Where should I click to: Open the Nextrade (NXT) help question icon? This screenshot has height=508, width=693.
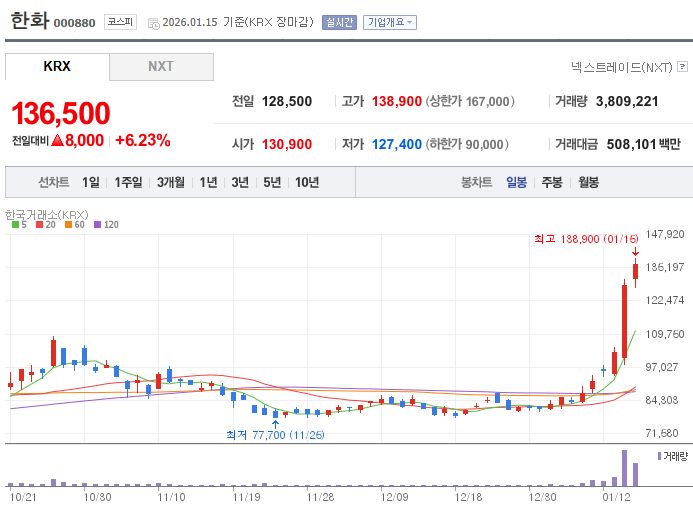(682, 67)
